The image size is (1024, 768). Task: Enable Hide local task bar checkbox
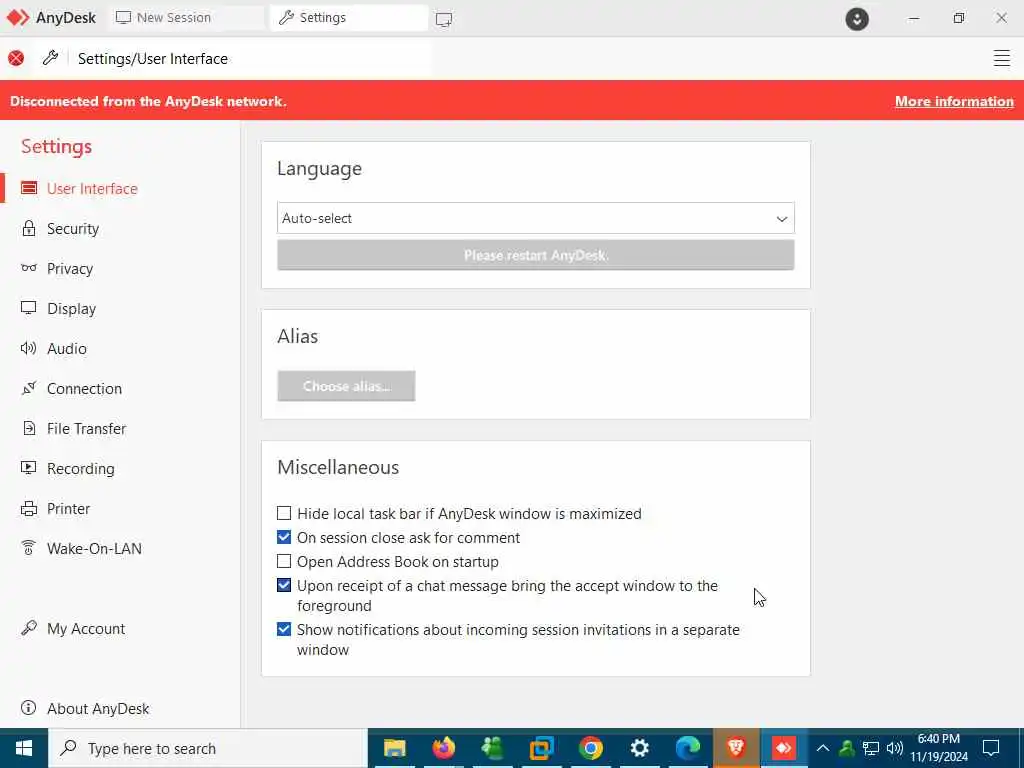pyautogui.click(x=284, y=513)
